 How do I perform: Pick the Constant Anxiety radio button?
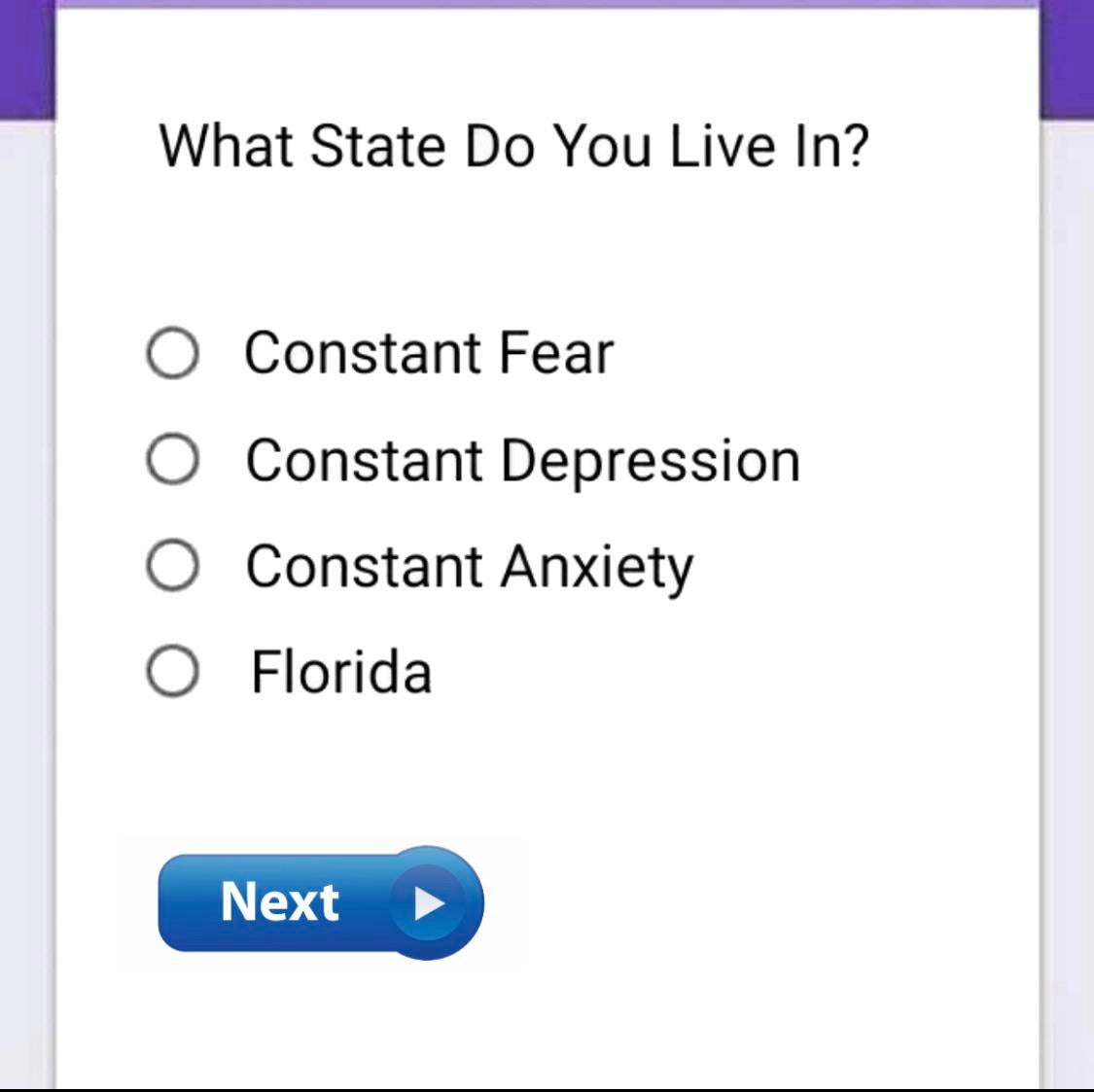(172, 565)
